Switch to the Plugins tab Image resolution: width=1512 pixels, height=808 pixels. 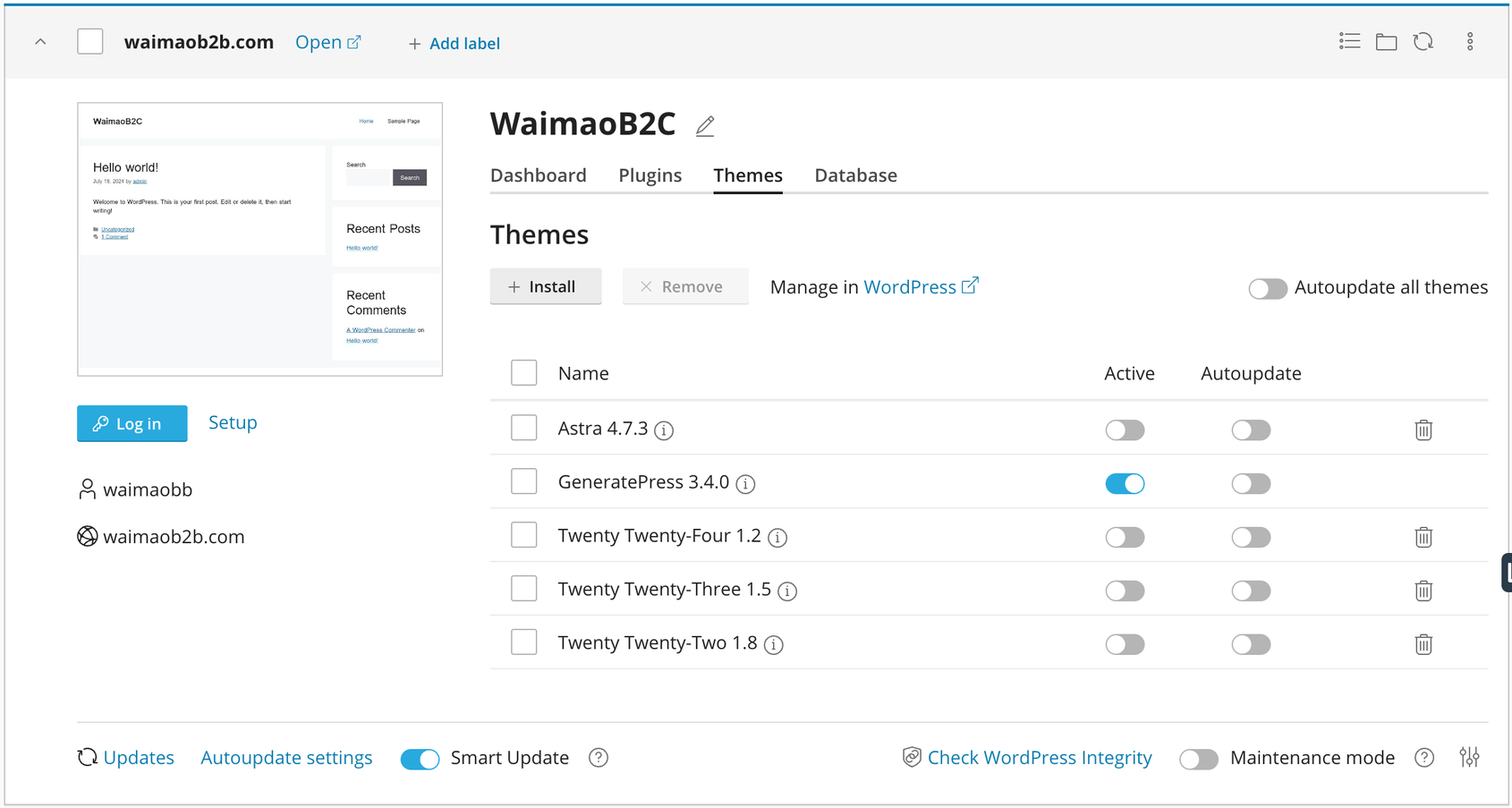click(x=650, y=175)
